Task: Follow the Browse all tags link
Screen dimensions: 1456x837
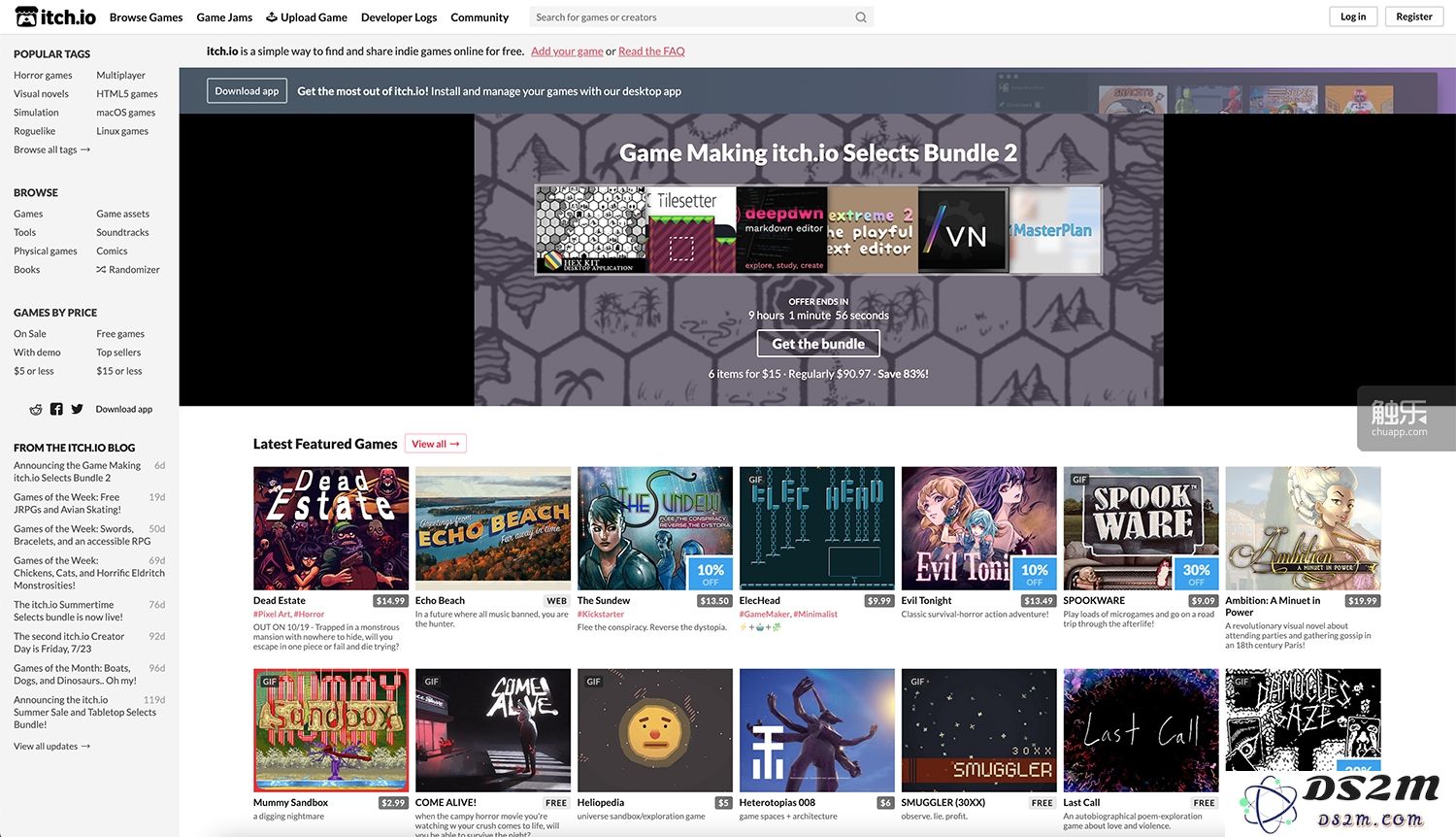Action: tap(51, 150)
